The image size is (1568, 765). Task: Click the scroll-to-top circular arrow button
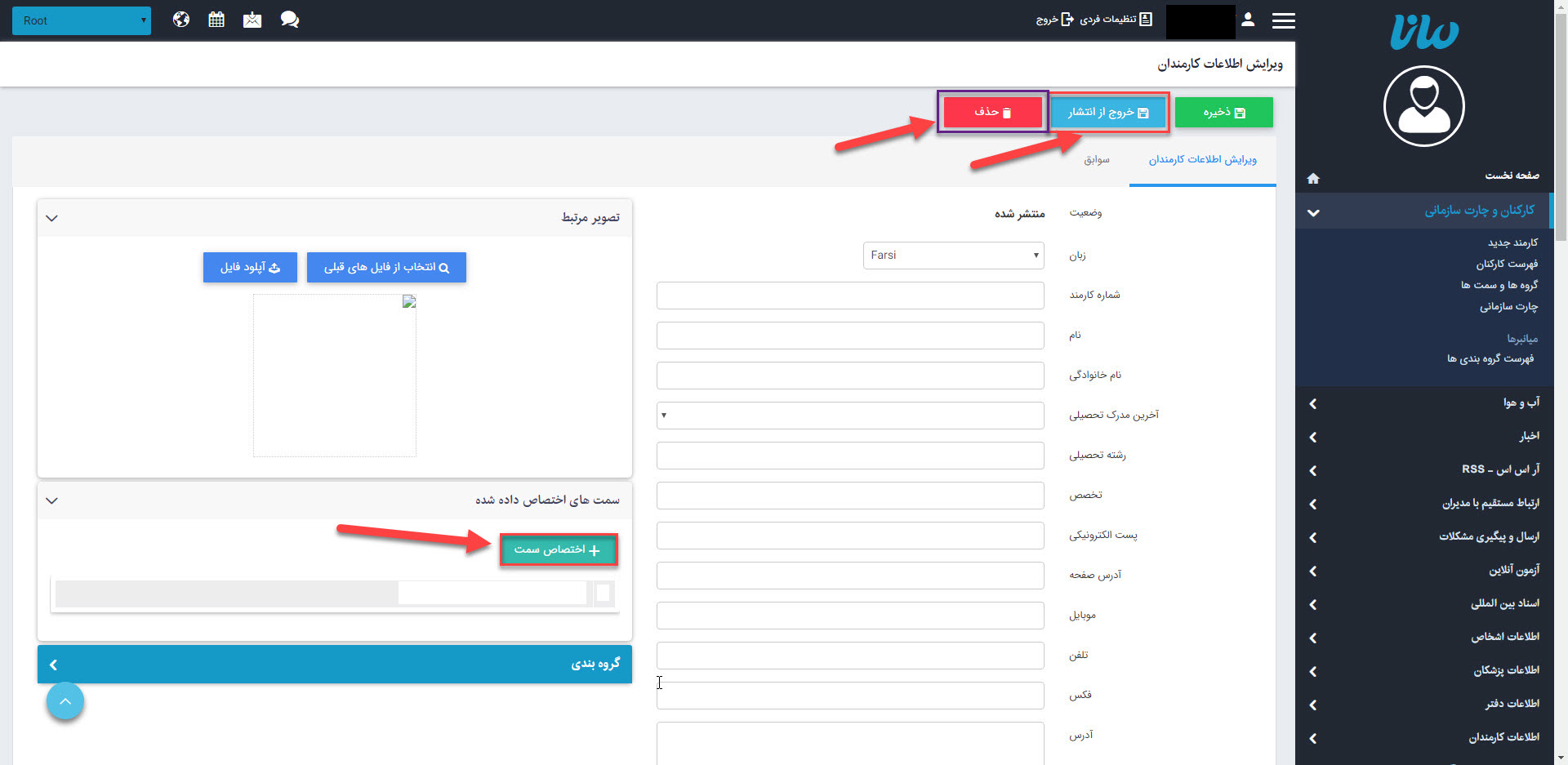(65, 701)
